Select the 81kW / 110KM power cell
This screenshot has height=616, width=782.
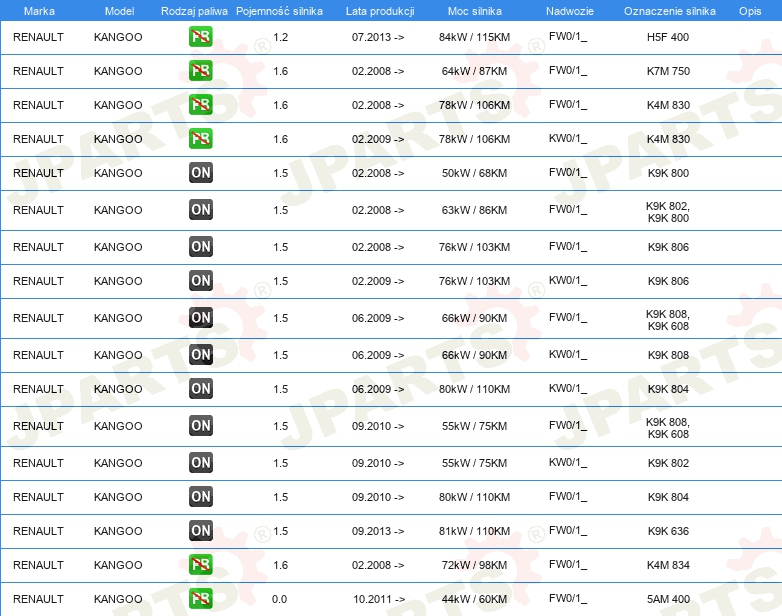click(474, 531)
